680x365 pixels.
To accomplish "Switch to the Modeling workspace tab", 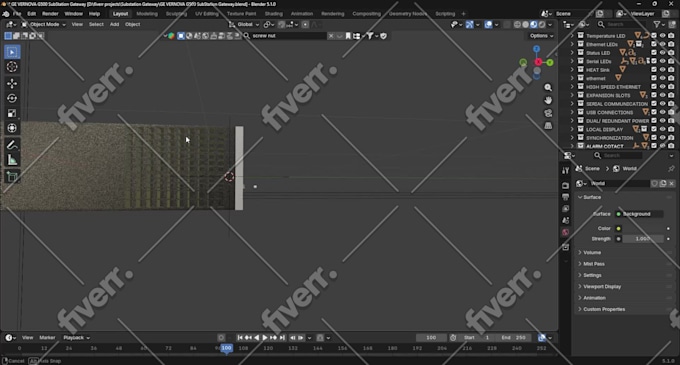I will tap(147, 14).
